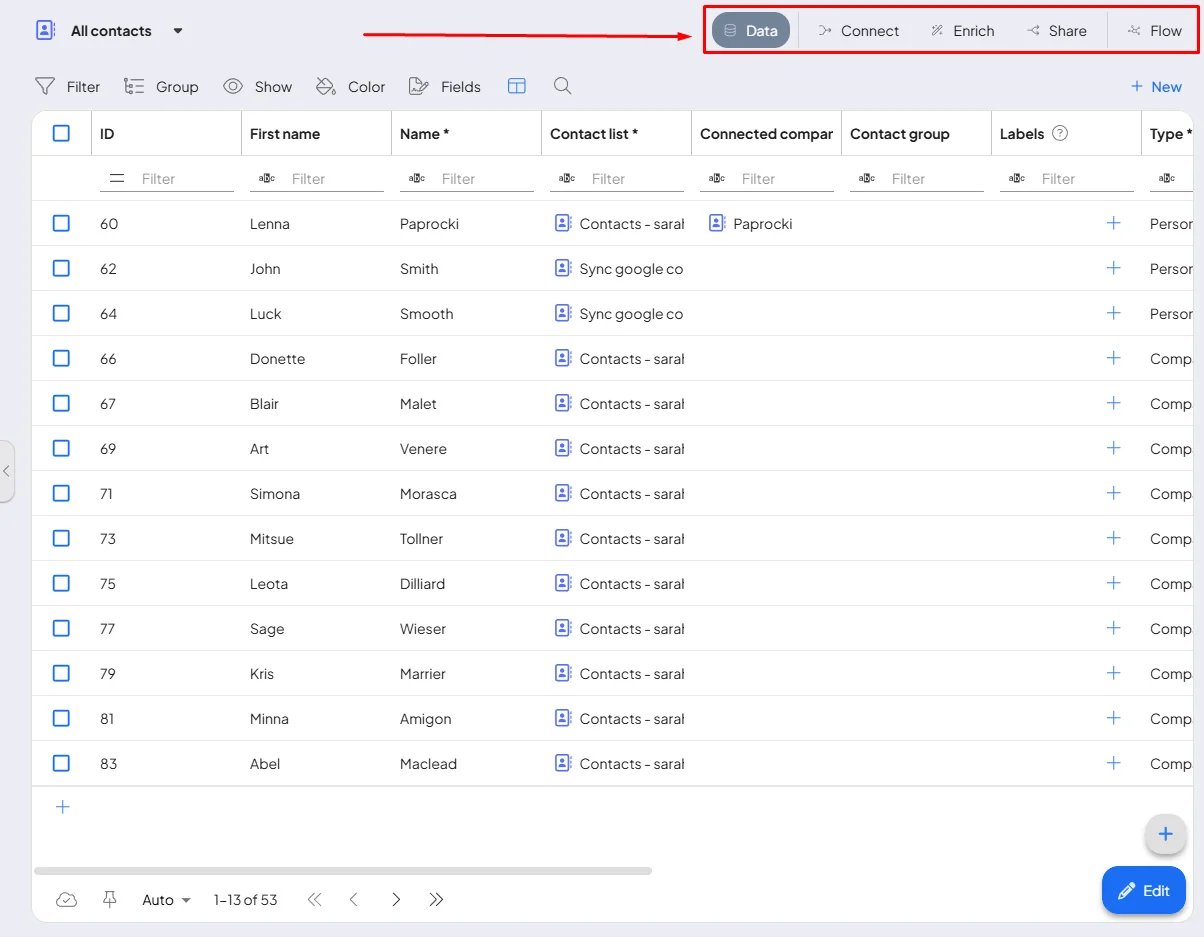Open ID filter operator selector

pyautogui.click(x=117, y=178)
